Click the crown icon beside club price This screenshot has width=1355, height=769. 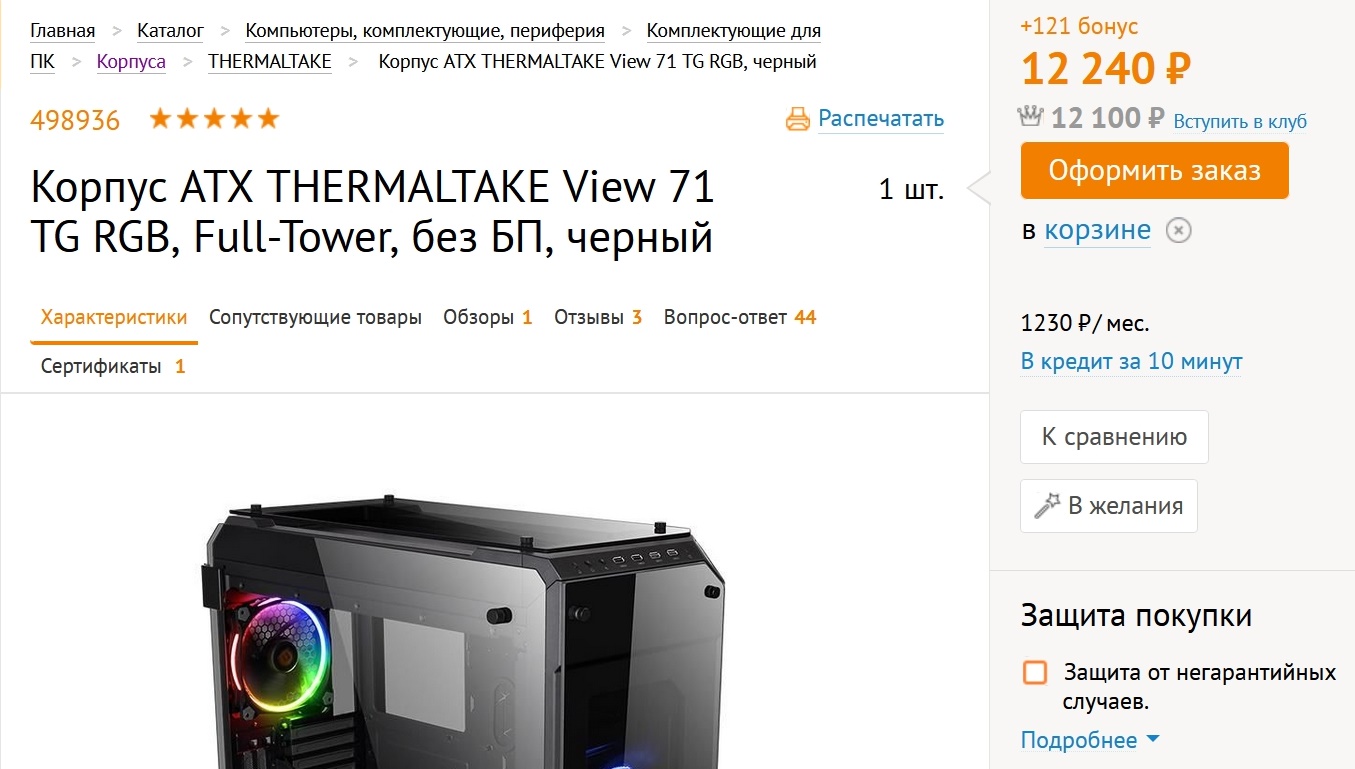pyautogui.click(x=1031, y=117)
